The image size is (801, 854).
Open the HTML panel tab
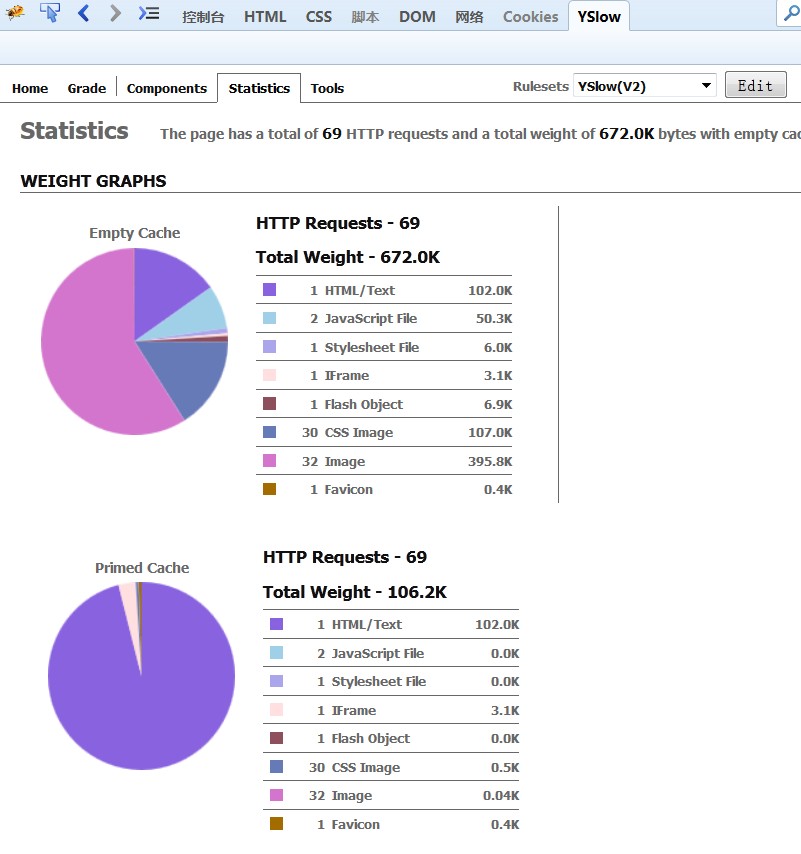coord(265,17)
